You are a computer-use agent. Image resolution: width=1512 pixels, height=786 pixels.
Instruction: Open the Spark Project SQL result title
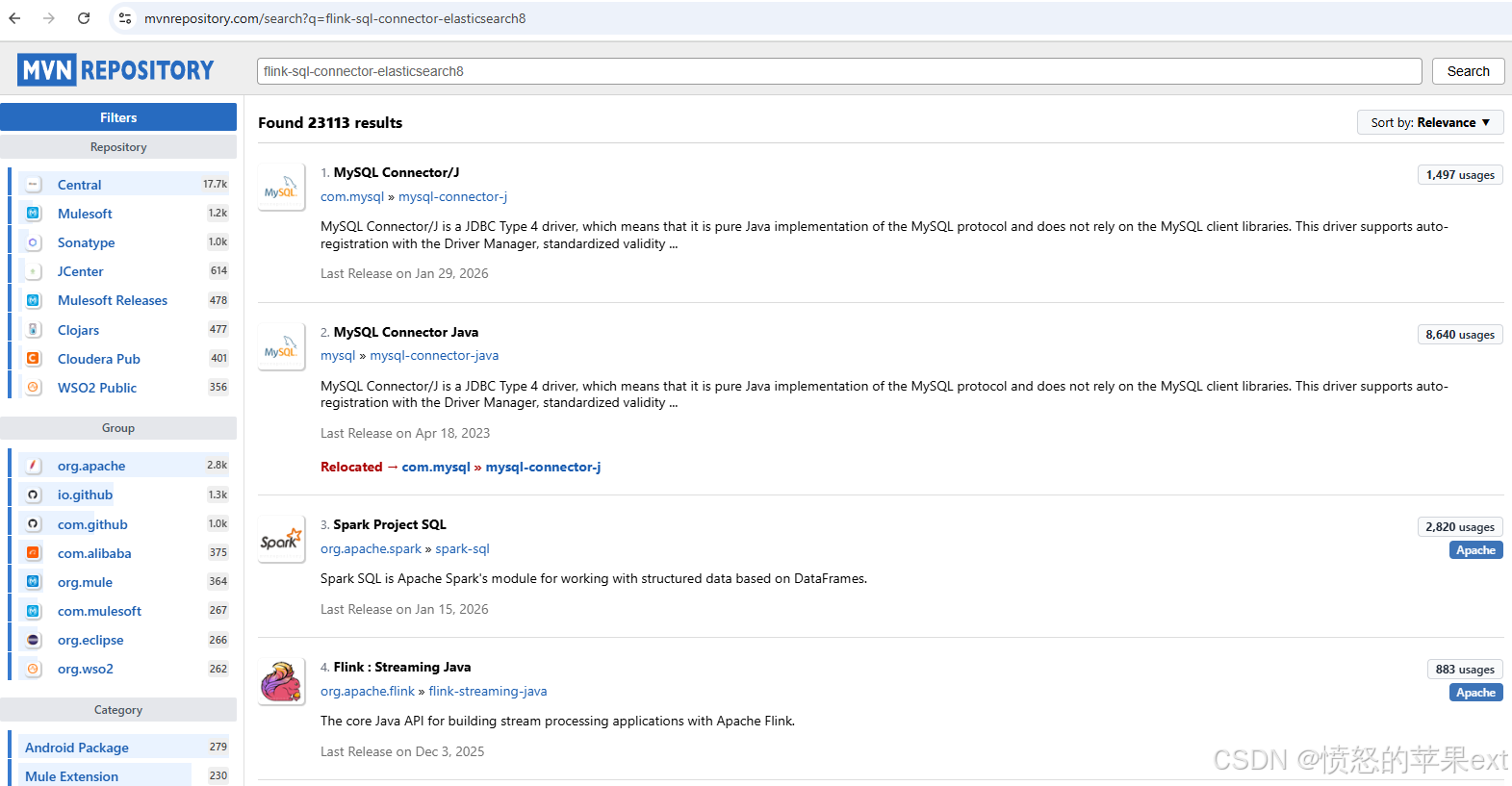click(x=390, y=524)
